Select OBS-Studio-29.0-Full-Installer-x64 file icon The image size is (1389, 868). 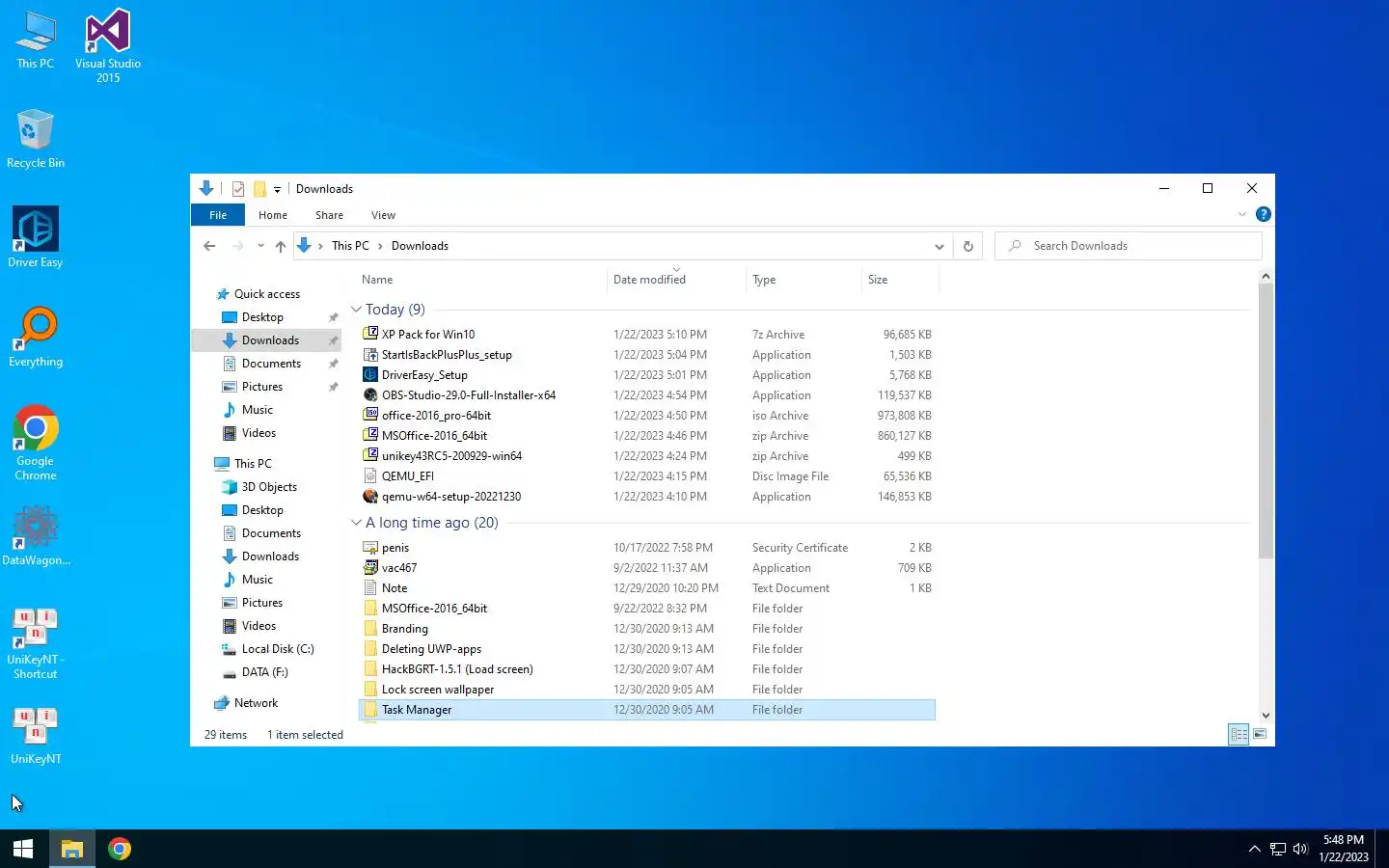(x=370, y=394)
